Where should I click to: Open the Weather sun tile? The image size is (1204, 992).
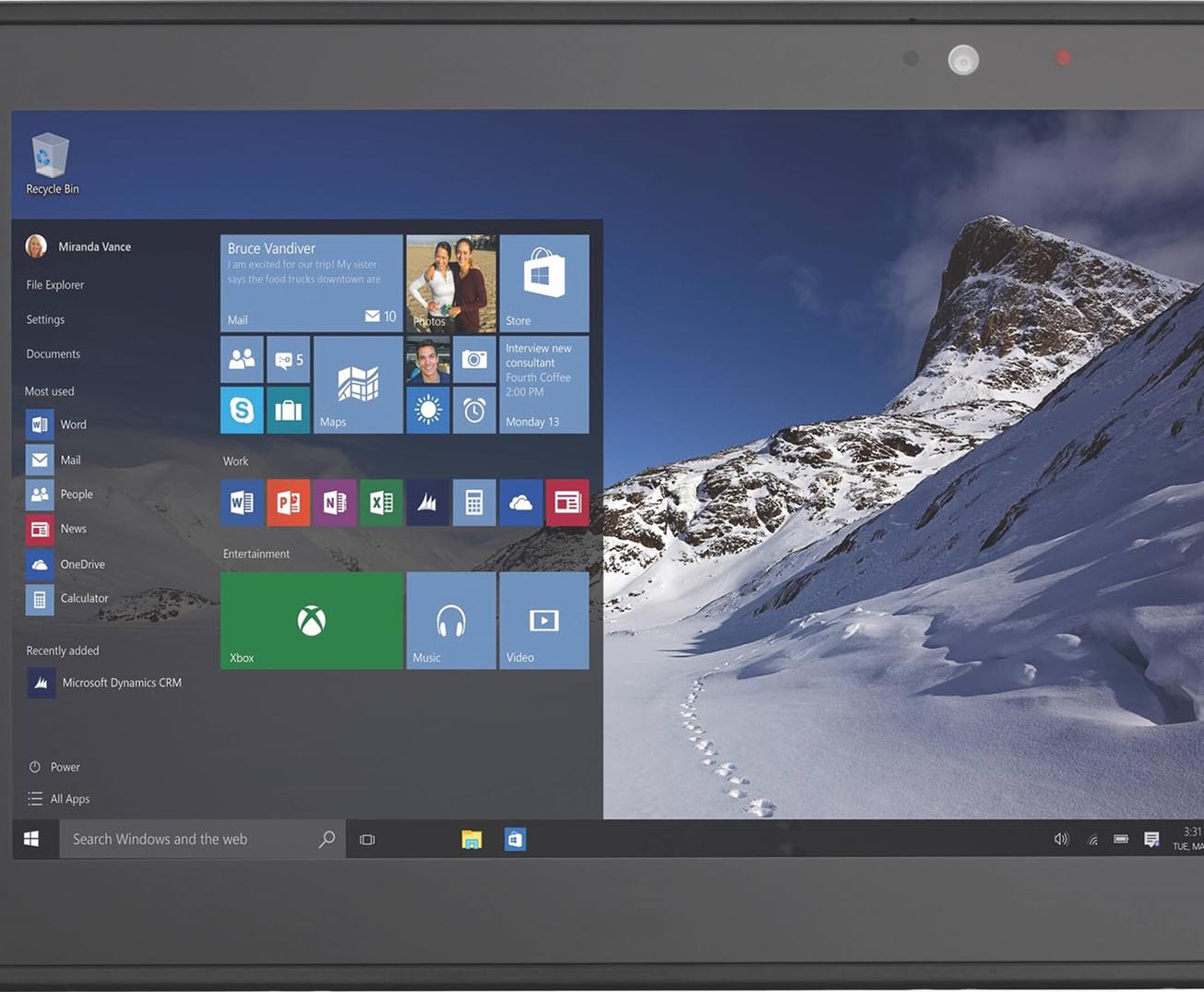(x=428, y=410)
